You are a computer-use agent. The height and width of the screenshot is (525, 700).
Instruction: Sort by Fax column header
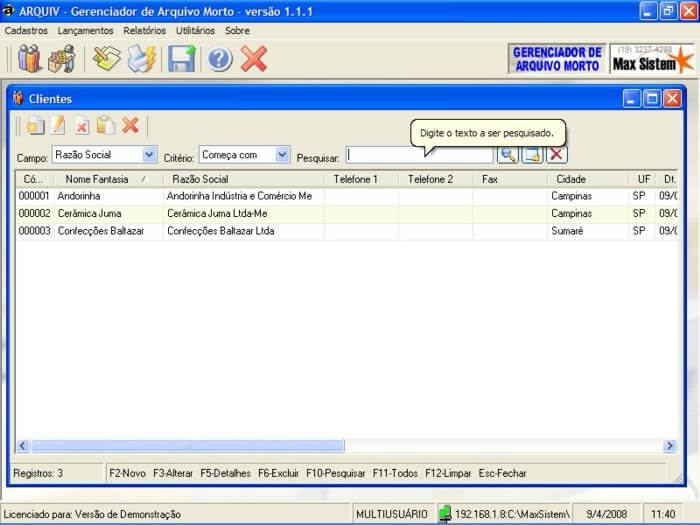pos(510,179)
